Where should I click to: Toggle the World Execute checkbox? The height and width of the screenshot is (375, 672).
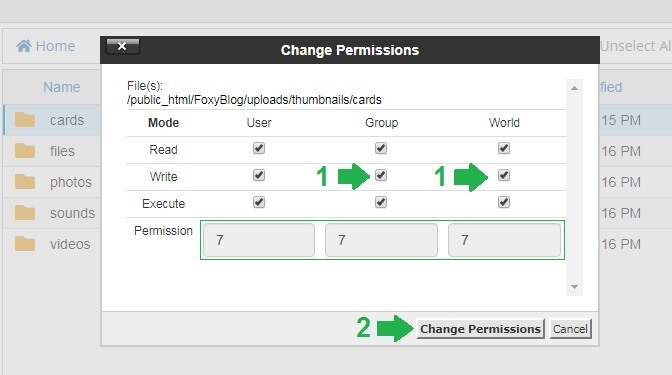click(504, 202)
